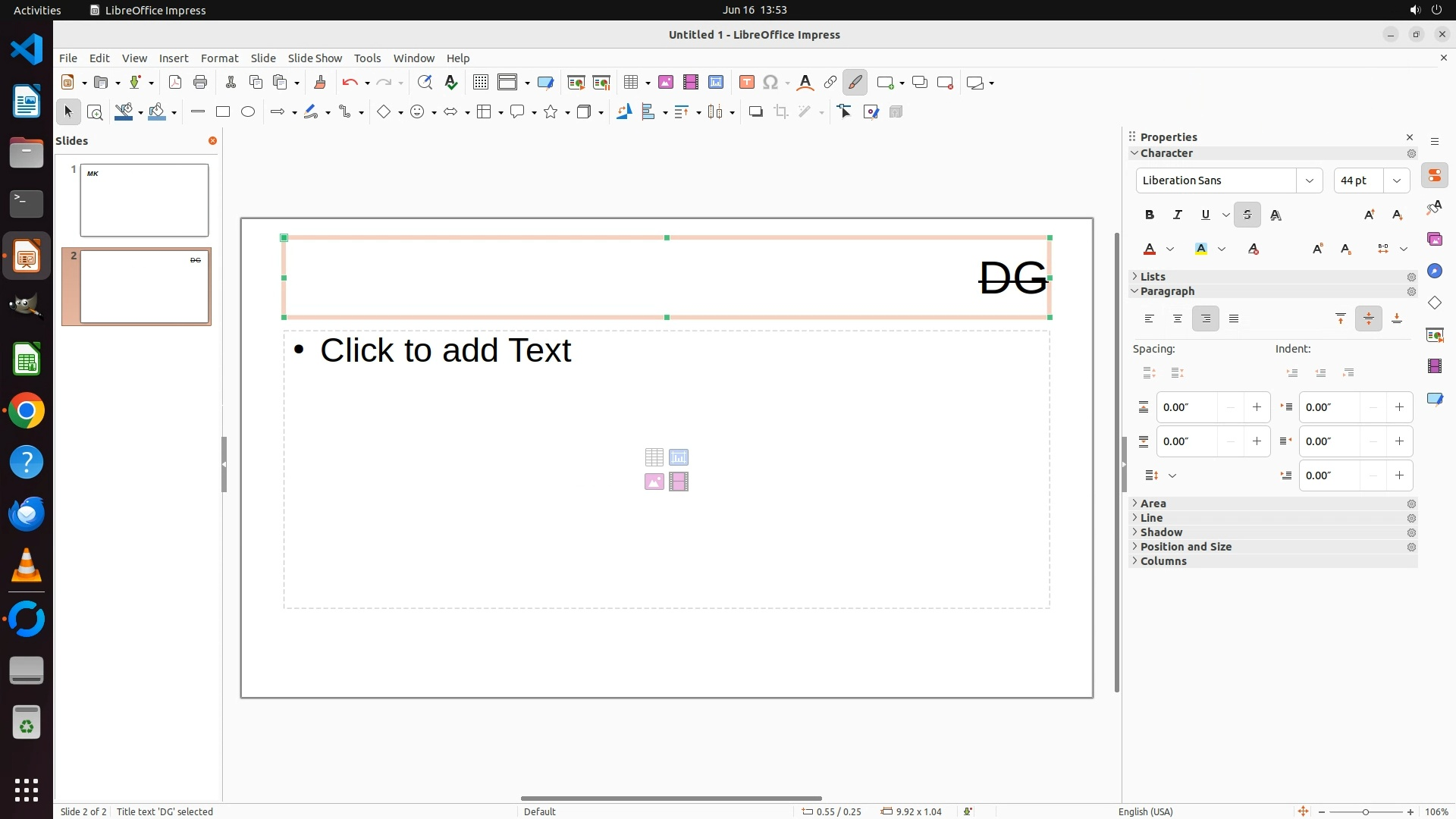Toggle Bold formatting in Properties sidebar
1456x819 pixels.
tap(1150, 215)
